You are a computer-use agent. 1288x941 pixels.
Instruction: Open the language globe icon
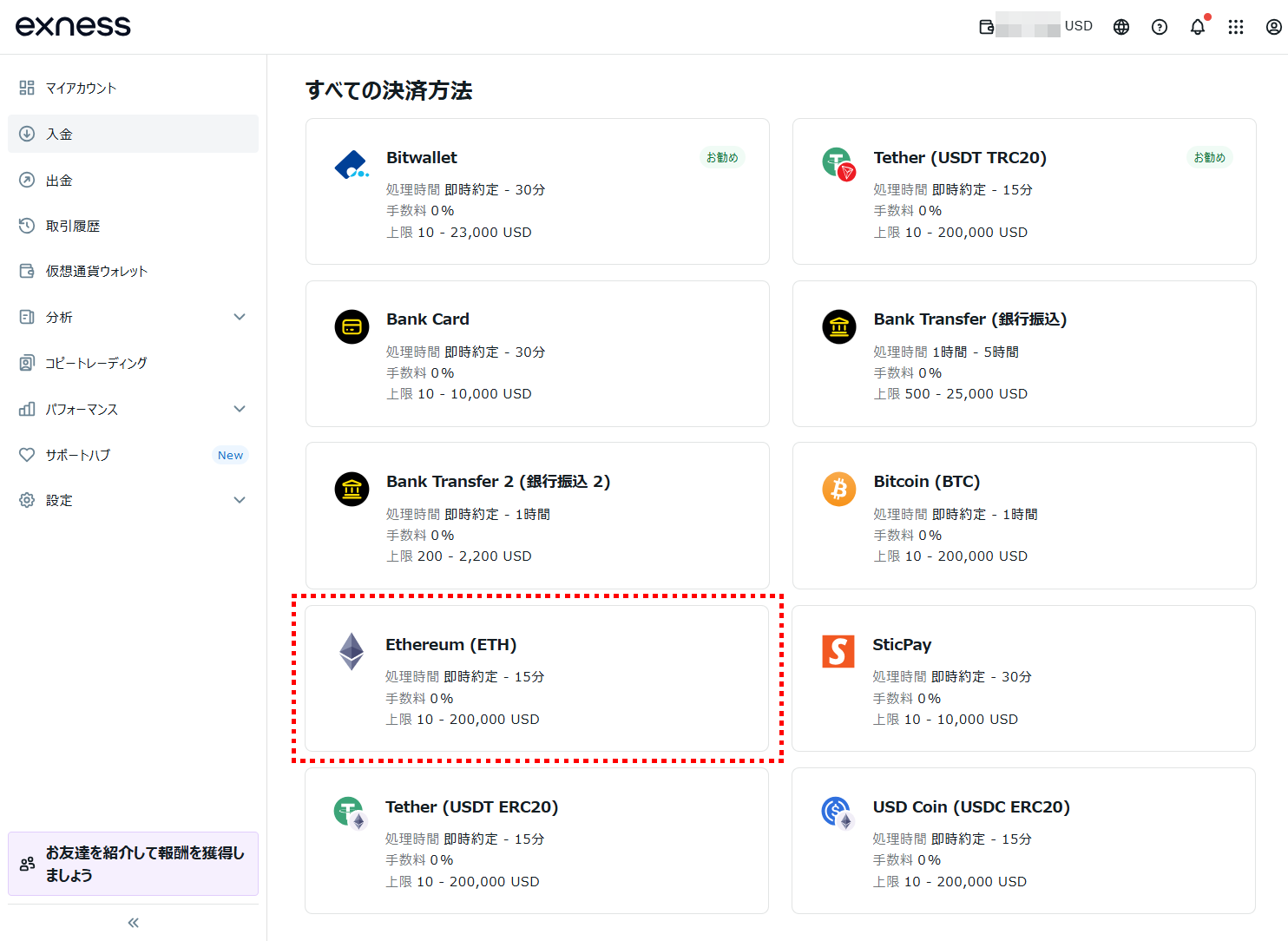coord(1121,27)
